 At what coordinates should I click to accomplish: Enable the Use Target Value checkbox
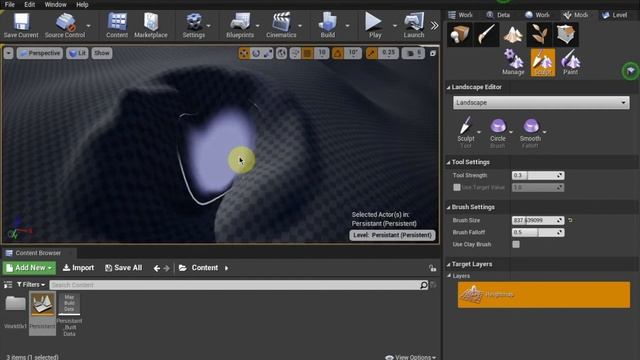click(457, 187)
